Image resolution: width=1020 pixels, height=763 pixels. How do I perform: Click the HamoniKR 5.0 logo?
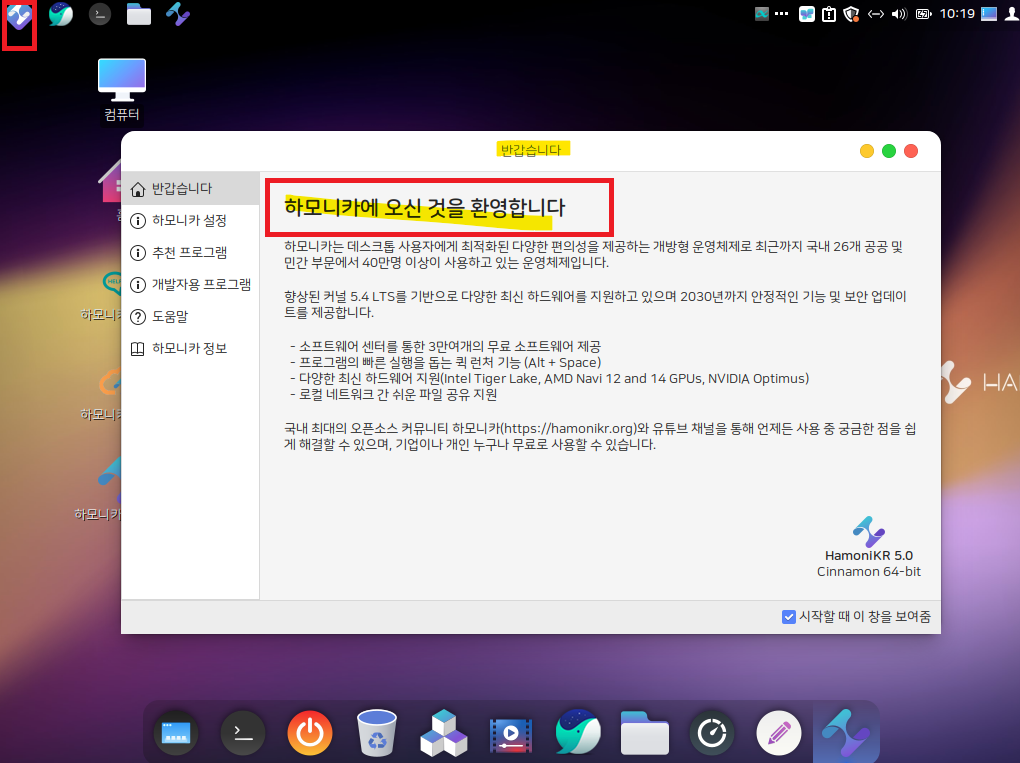tap(868, 532)
